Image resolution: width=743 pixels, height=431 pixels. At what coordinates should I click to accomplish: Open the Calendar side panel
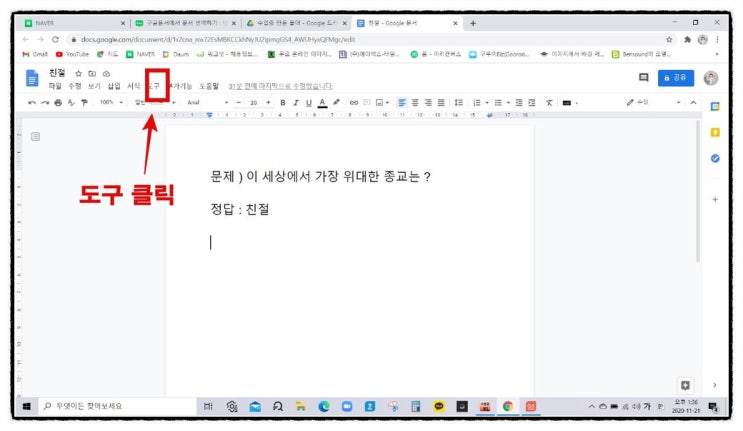[x=715, y=107]
